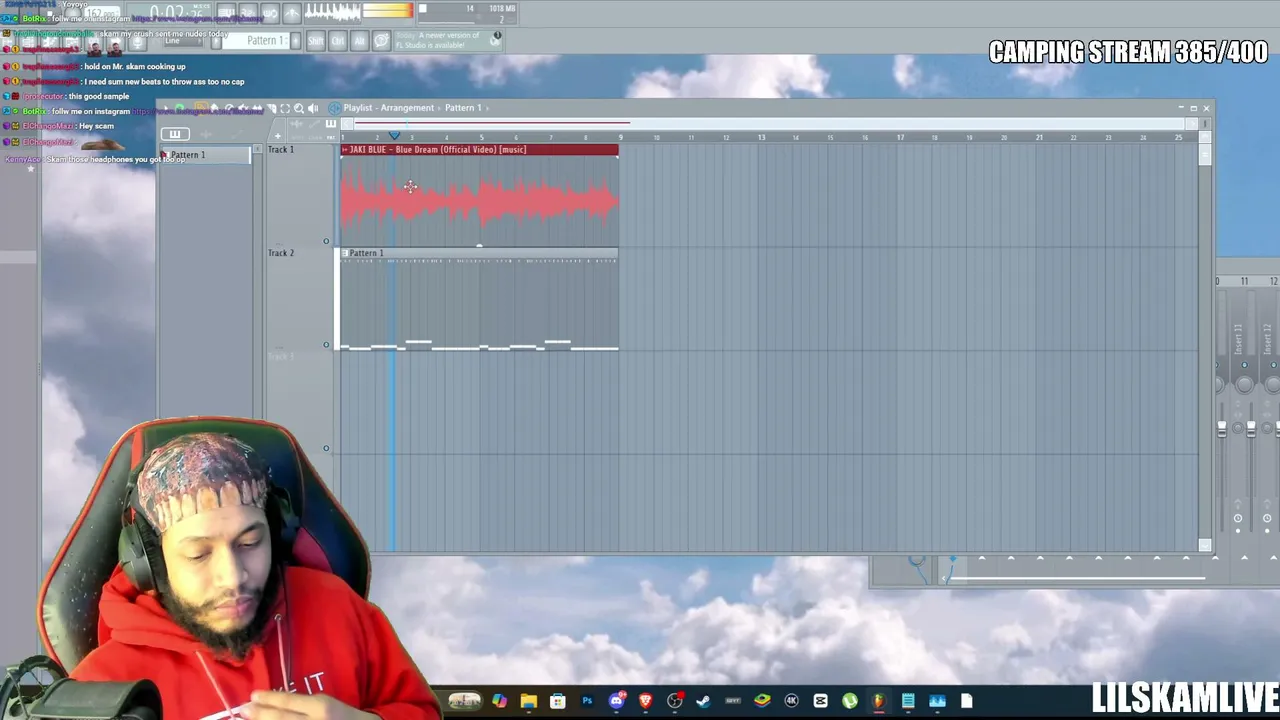Viewport: 1280px width, 720px height.
Task: Toggle the Shift modifier button
Action: point(316,41)
